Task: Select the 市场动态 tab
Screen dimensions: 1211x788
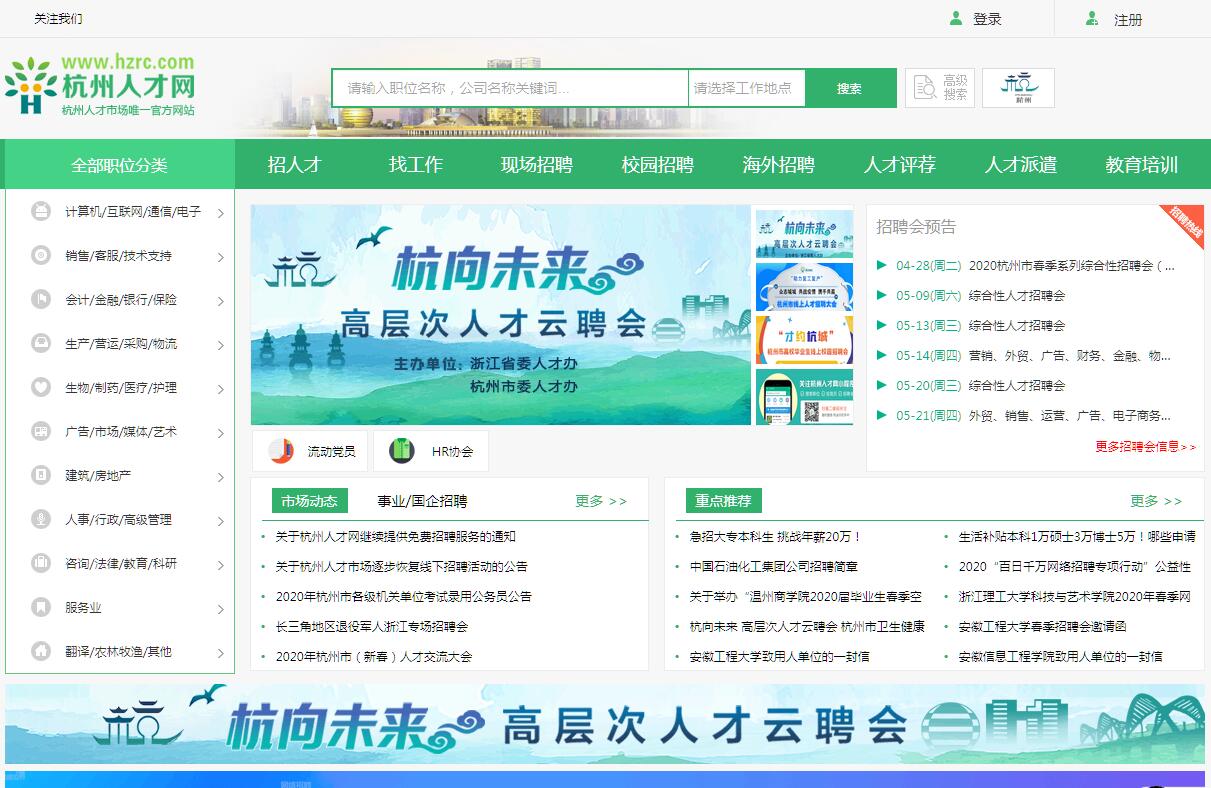Action: [309, 501]
